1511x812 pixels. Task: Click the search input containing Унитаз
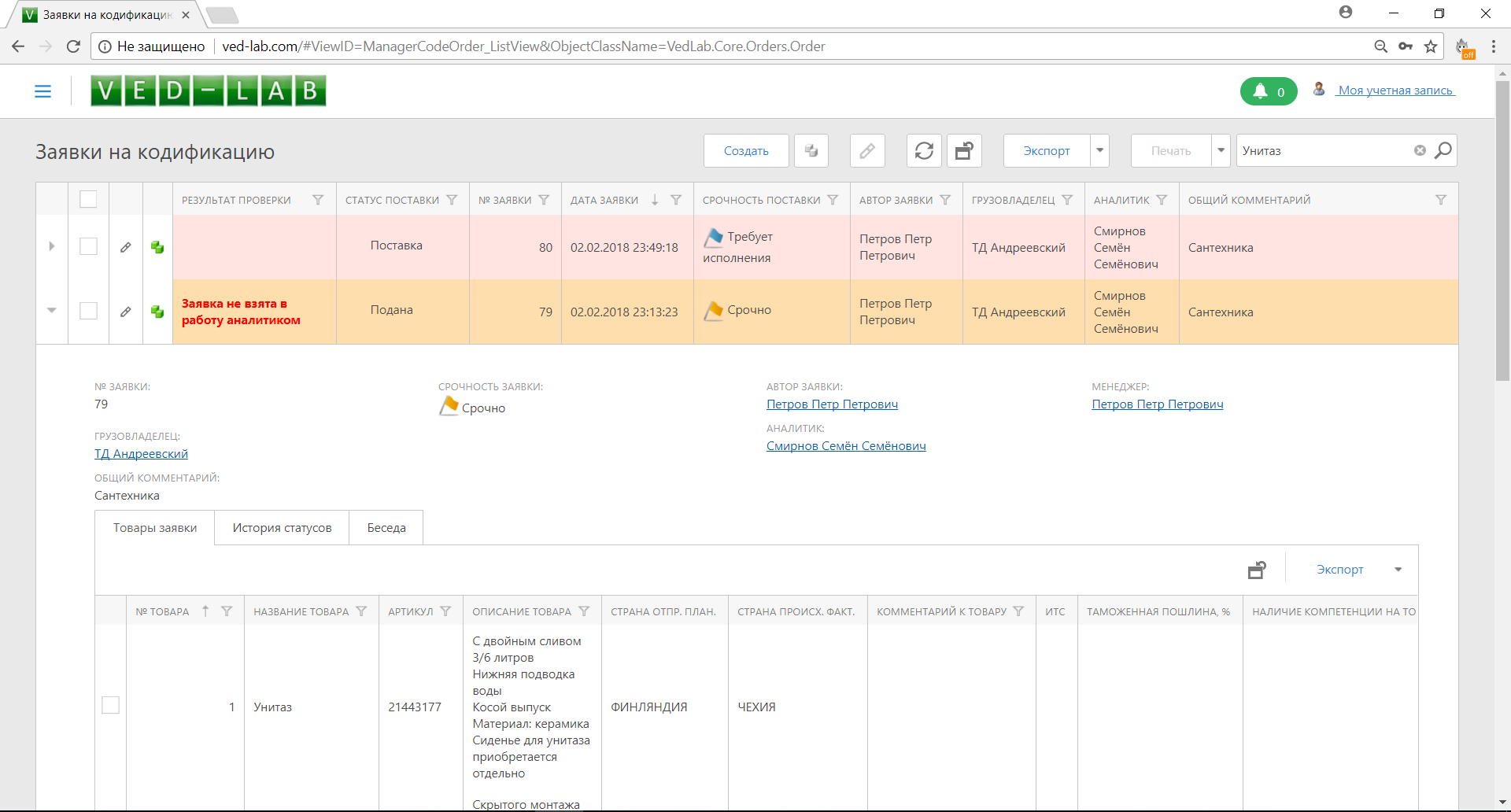pyautogui.click(x=1324, y=150)
